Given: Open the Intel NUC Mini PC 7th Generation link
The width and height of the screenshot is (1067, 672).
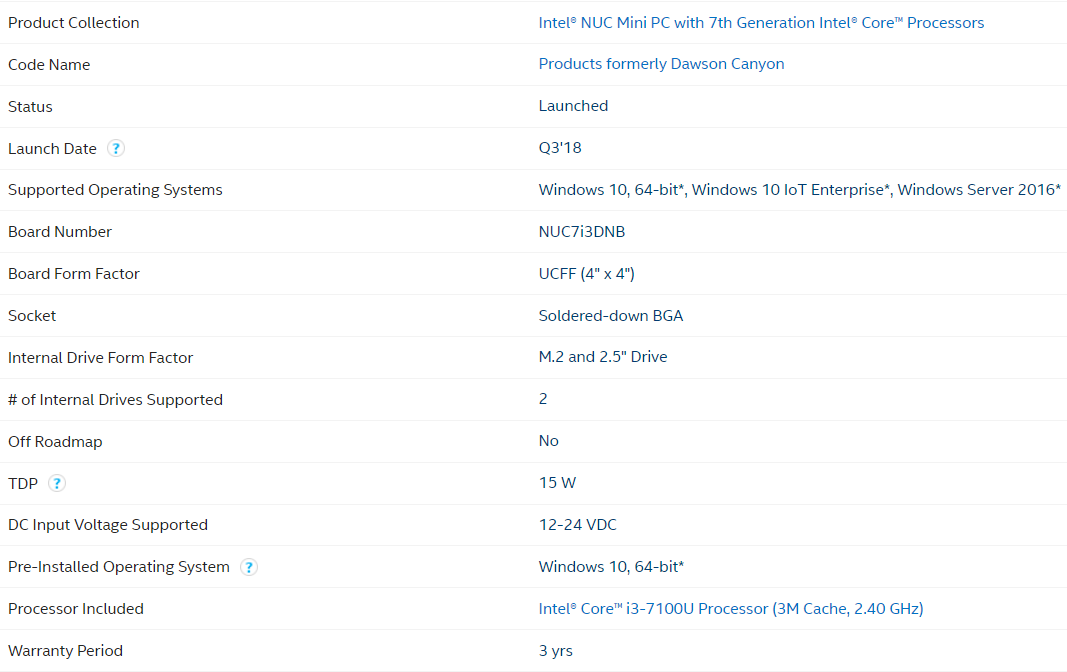Looking at the screenshot, I should click(761, 23).
